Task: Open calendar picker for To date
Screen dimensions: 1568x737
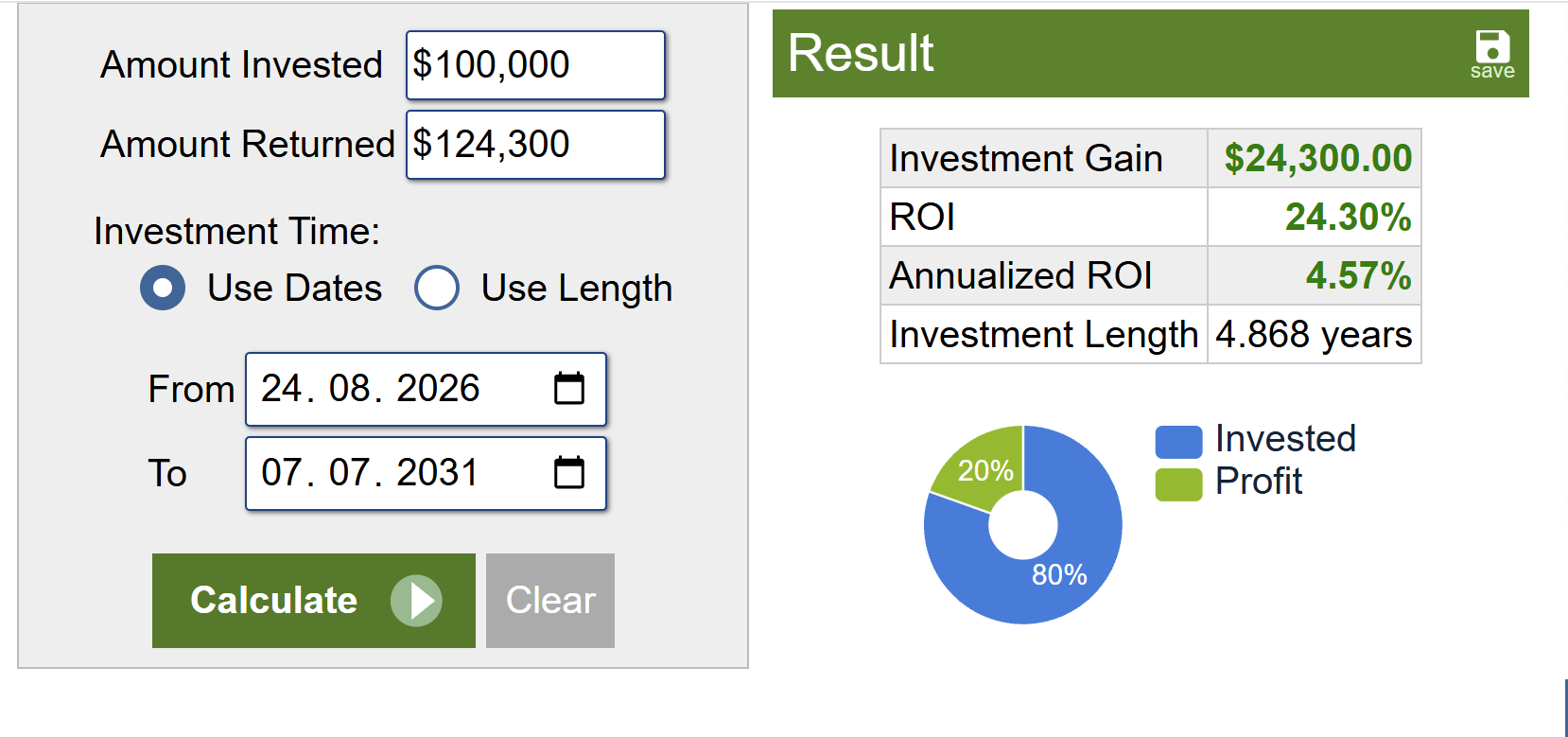Action: 569,472
